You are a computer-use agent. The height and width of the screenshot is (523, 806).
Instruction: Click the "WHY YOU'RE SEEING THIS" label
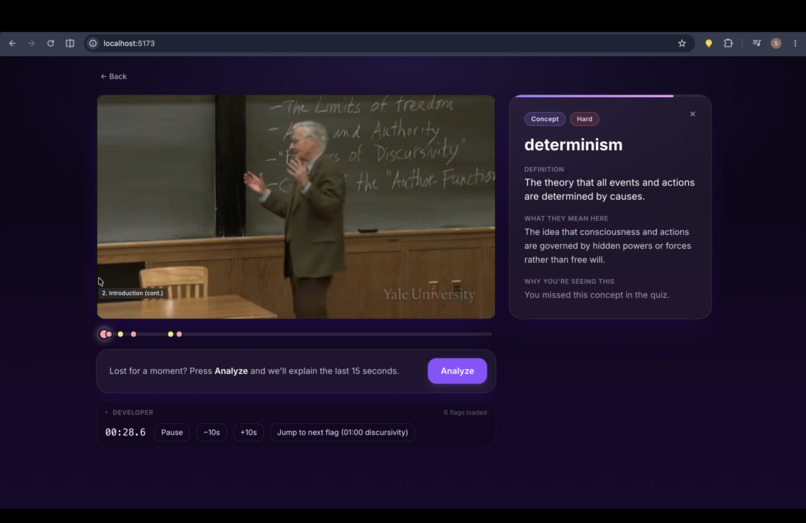pyautogui.click(x=569, y=281)
